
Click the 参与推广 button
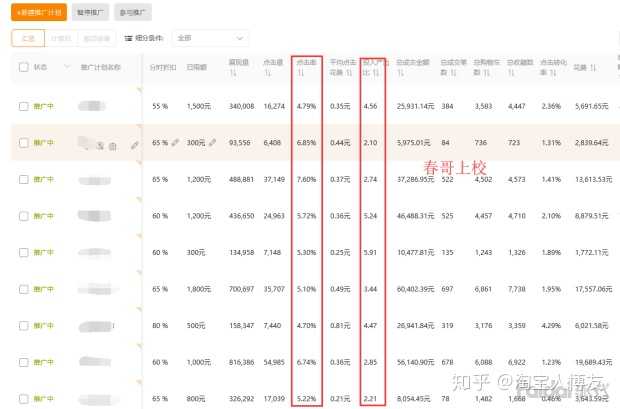tap(133, 12)
